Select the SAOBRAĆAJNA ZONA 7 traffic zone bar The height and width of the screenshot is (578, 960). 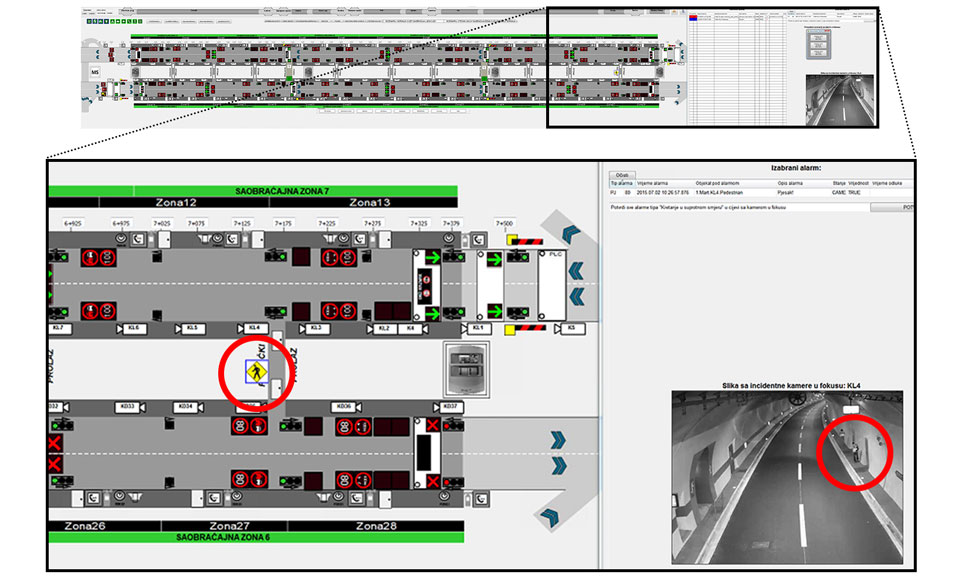[x=296, y=192]
